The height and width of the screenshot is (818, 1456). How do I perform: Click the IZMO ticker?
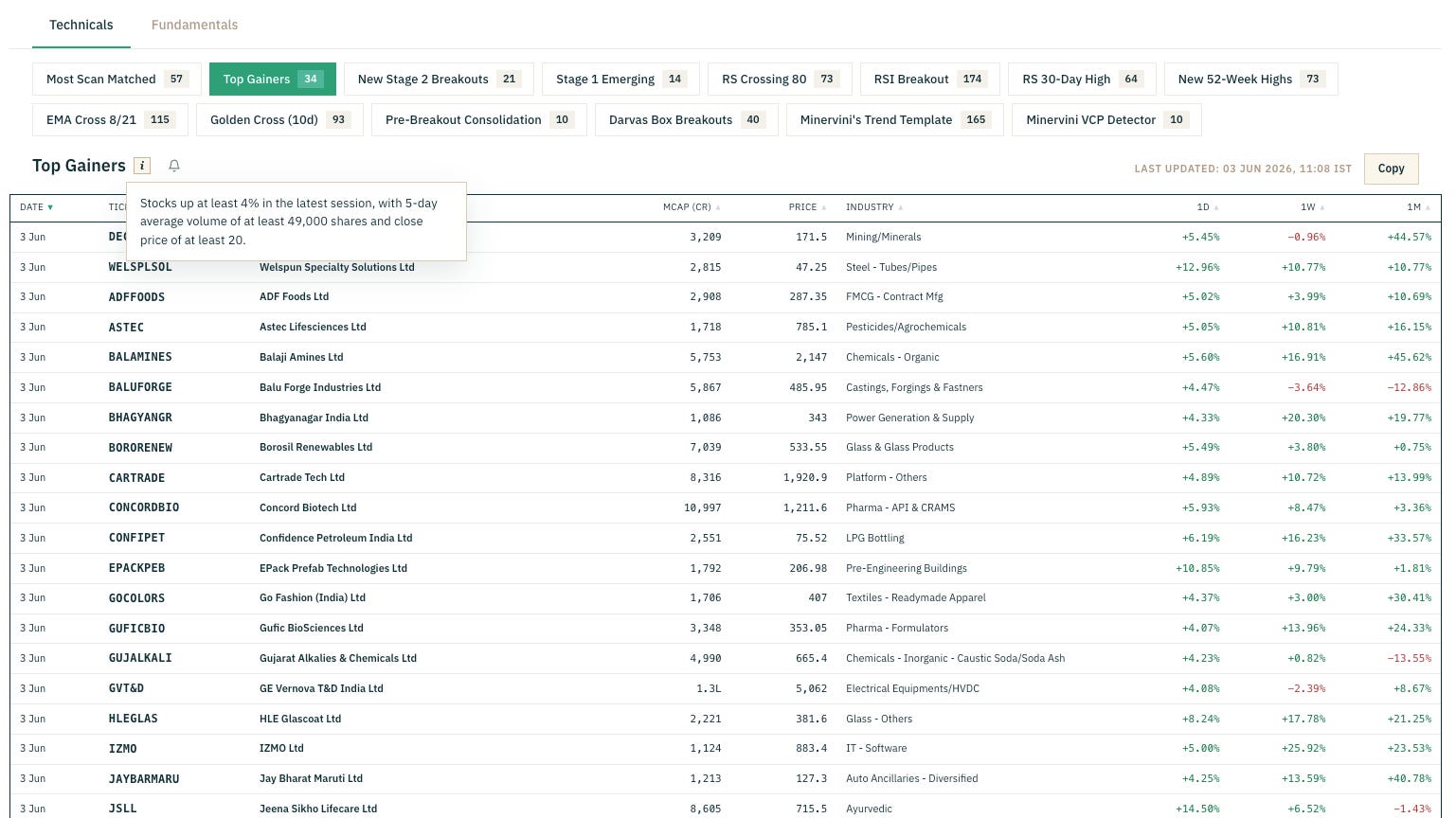[x=122, y=749]
